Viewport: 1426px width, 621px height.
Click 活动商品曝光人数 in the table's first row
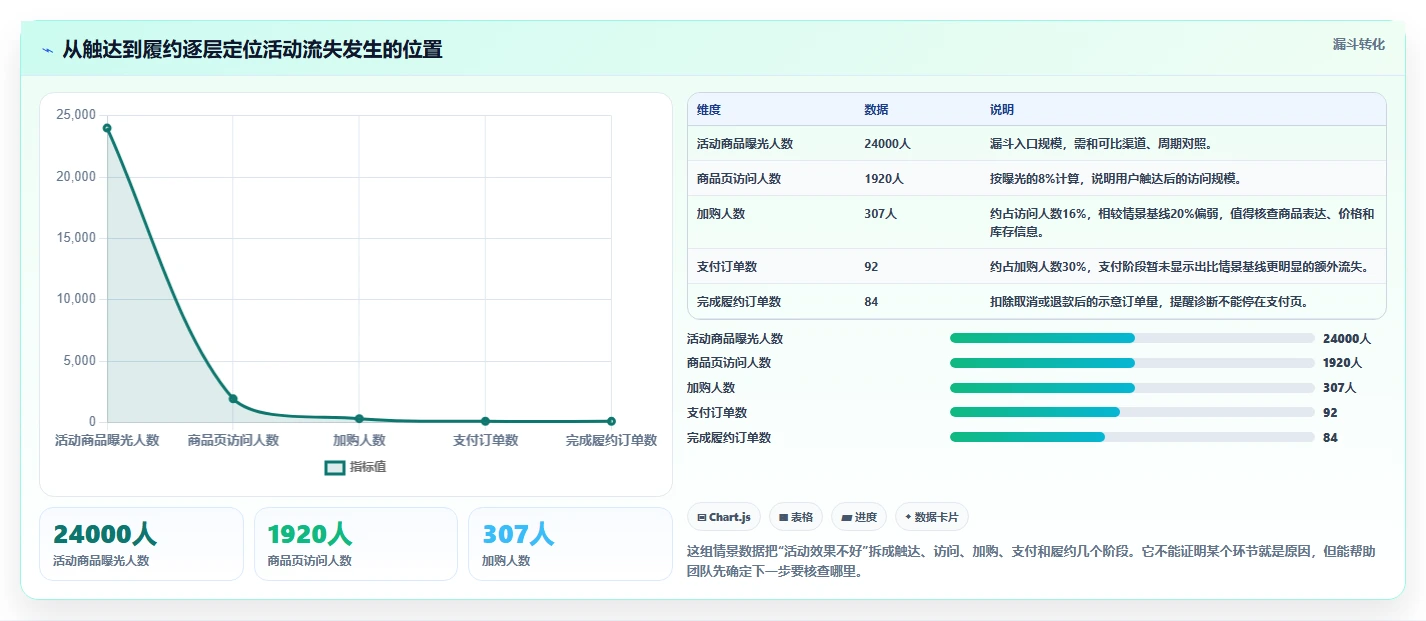pyautogui.click(x=745, y=144)
